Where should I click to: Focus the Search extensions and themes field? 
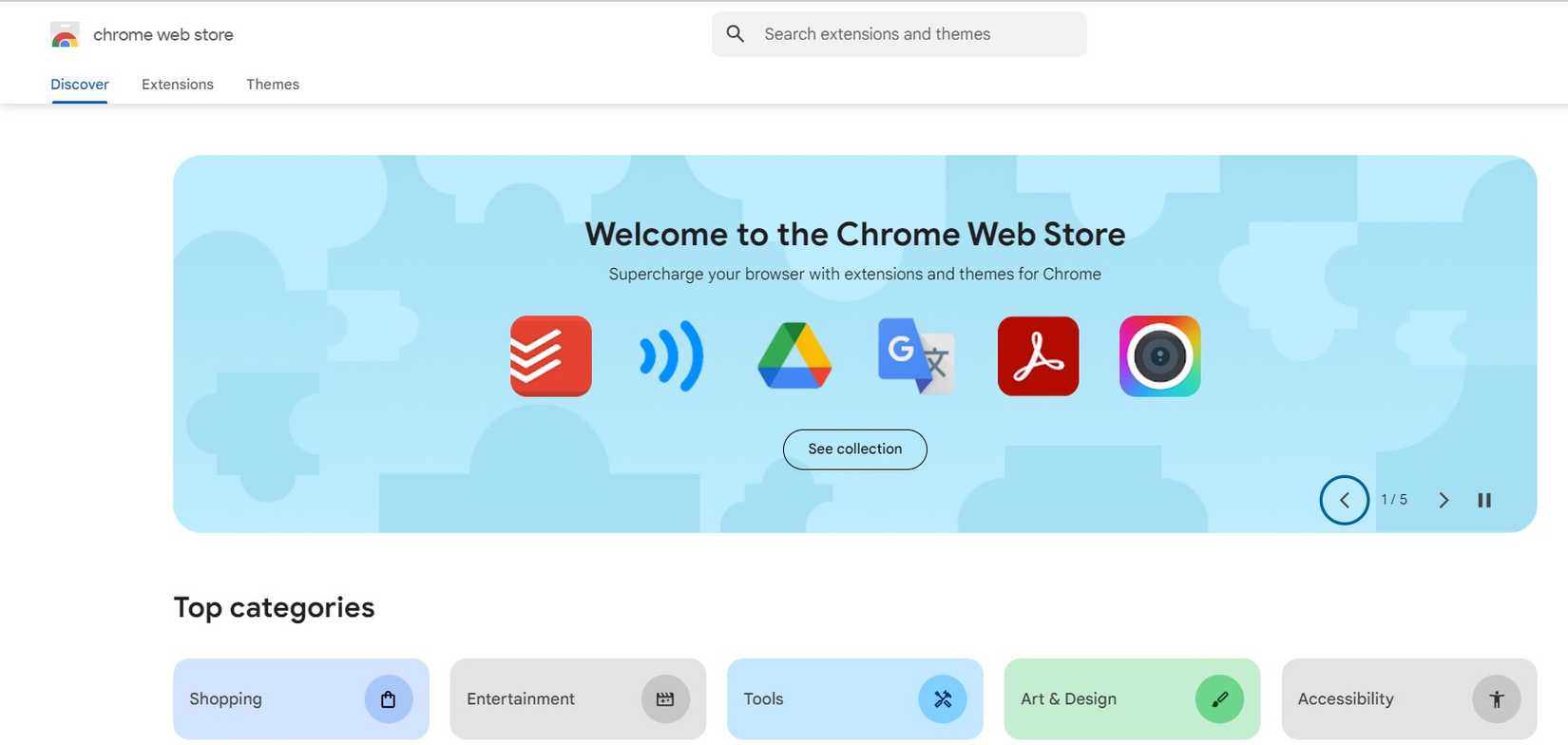(x=899, y=34)
